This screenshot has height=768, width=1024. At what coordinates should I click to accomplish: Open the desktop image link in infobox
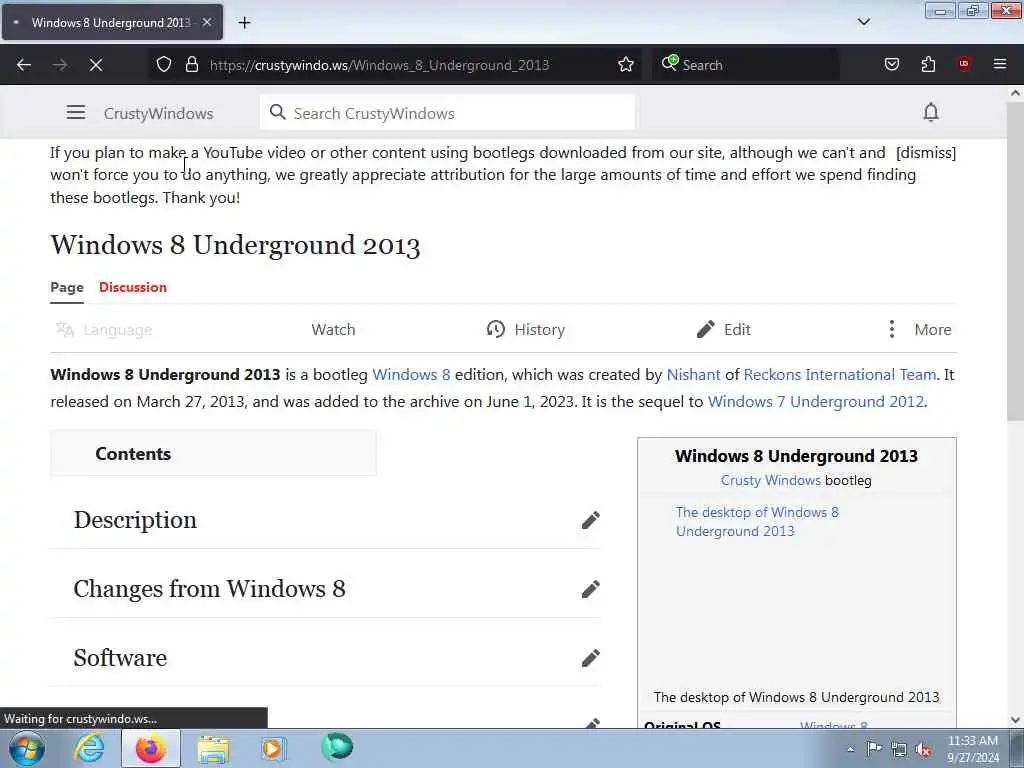tap(757, 521)
